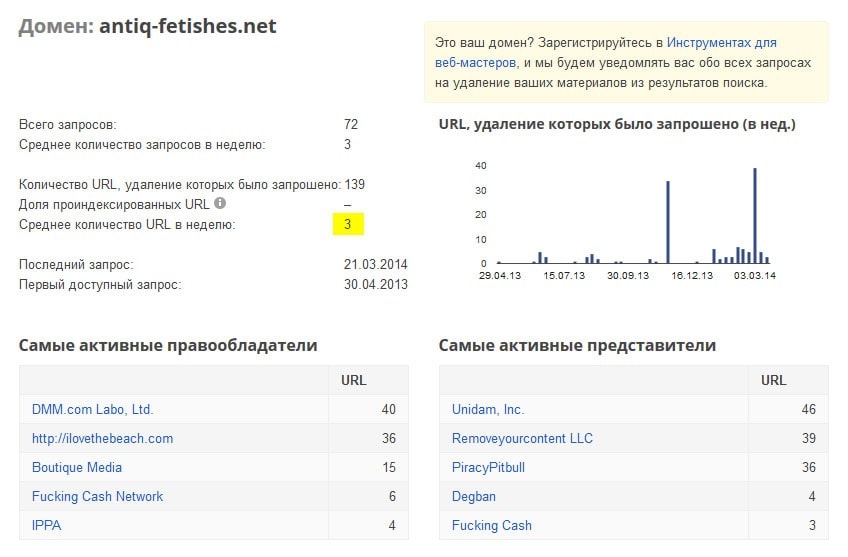
Task: Click the 'Последний запрос:' label
Action: [76, 264]
